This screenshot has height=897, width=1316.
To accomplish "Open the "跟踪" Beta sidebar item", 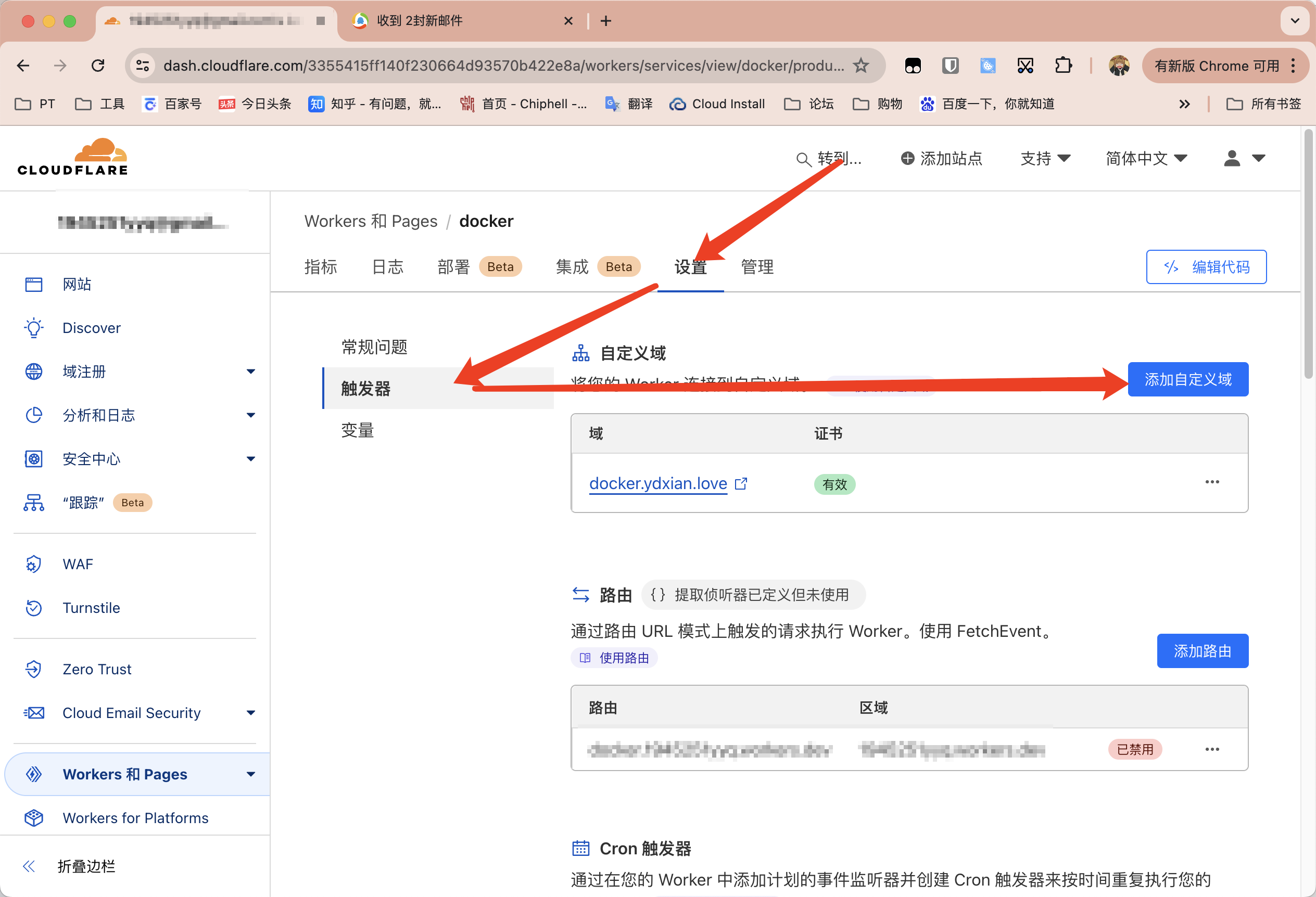I will 88,503.
